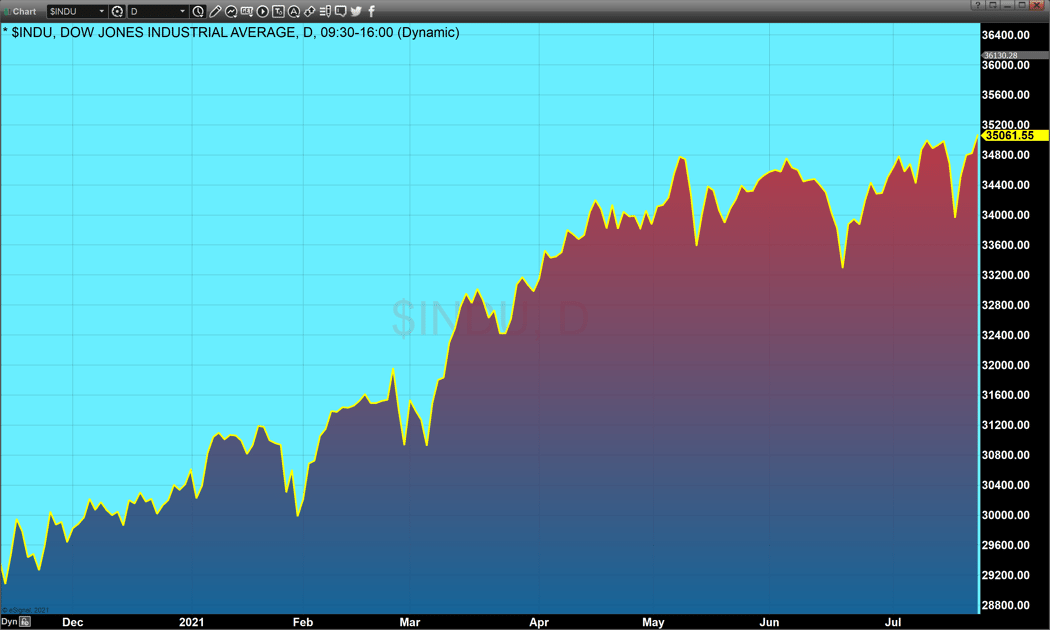Minimize the chart window

point(1007,5)
